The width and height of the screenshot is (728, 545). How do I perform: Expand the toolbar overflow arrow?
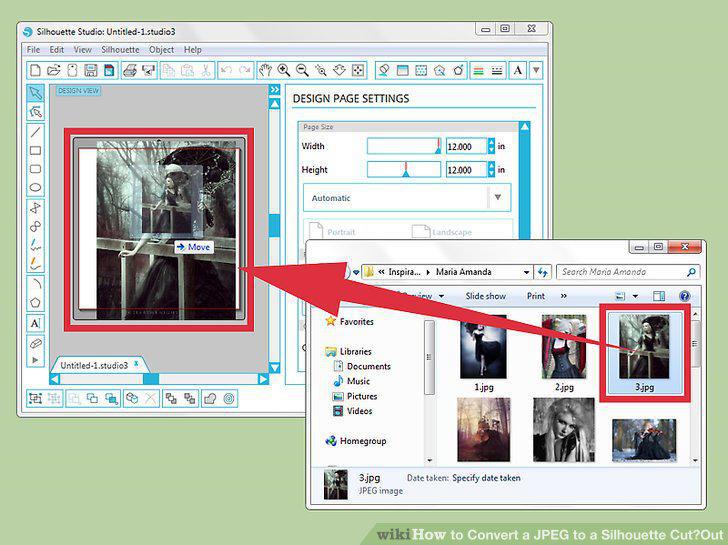click(x=536, y=70)
